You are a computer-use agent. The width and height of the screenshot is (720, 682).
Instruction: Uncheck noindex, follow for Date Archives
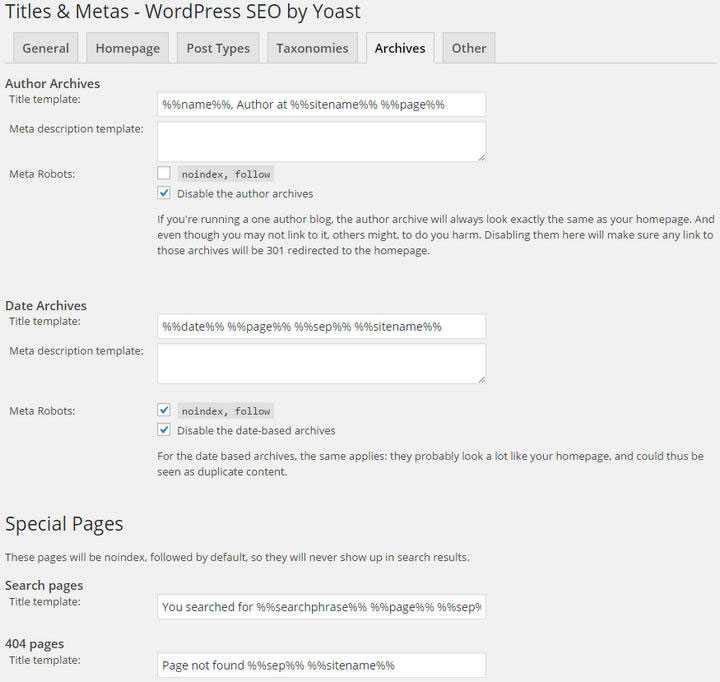coord(164,410)
